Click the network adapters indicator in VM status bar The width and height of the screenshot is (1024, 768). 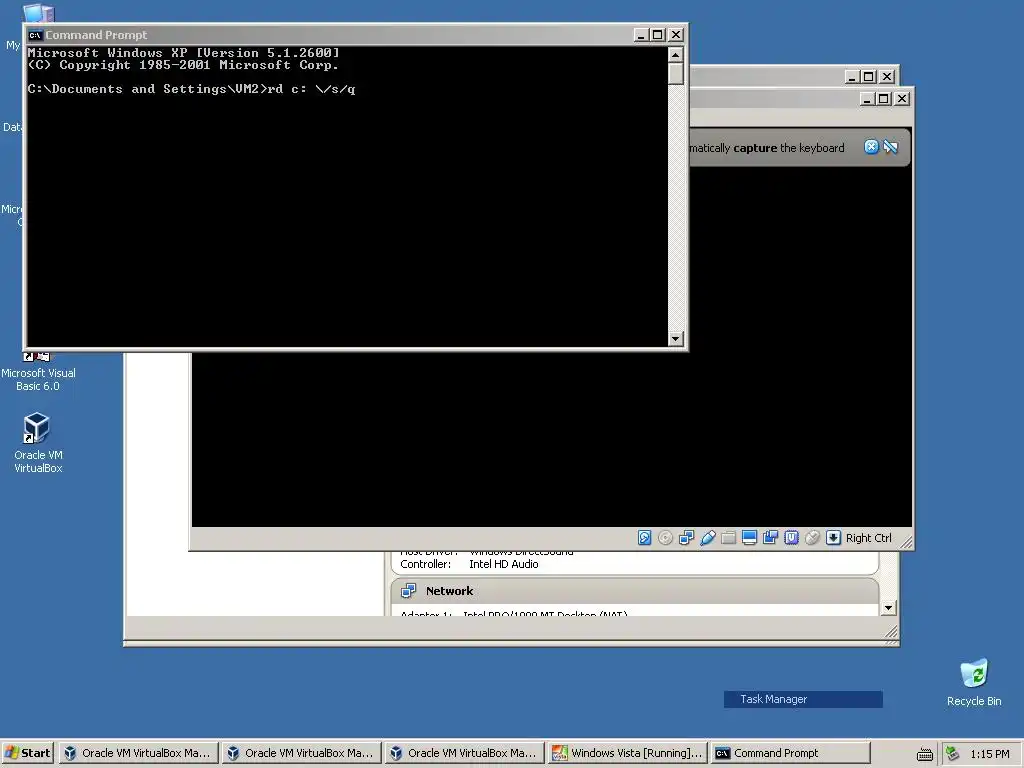point(686,537)
